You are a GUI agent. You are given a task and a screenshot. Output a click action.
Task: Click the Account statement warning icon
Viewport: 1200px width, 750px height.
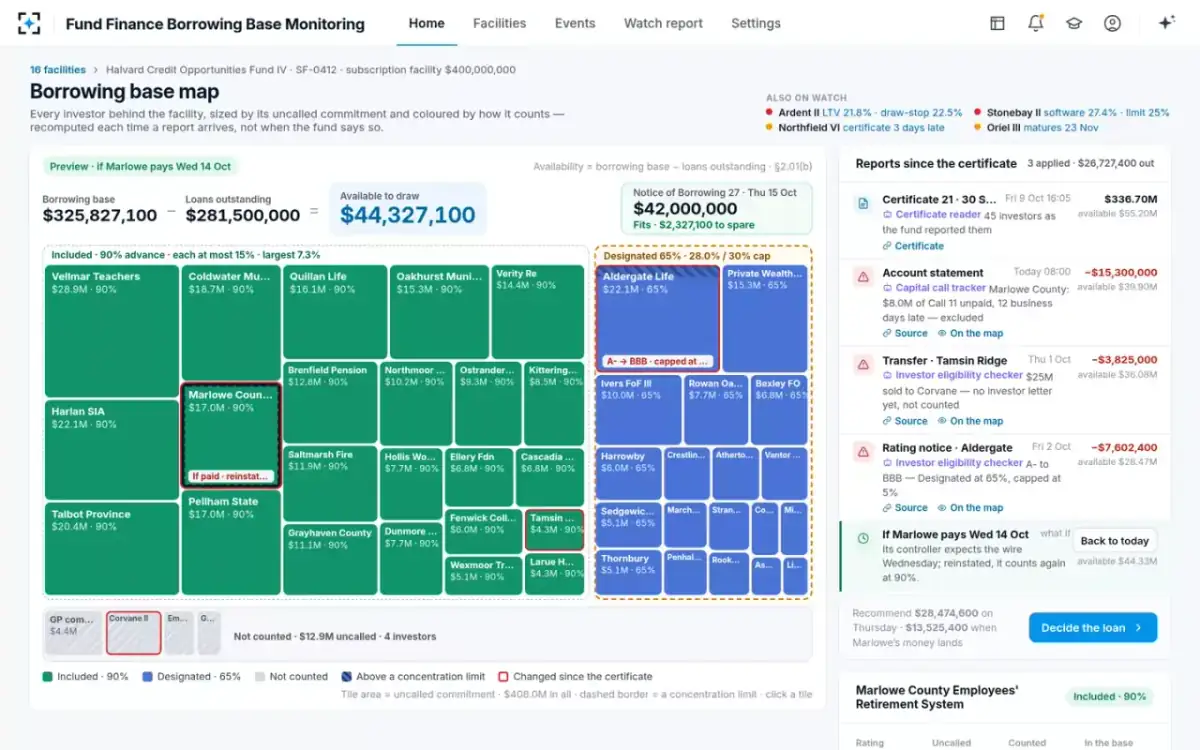(x=862, y=277)
